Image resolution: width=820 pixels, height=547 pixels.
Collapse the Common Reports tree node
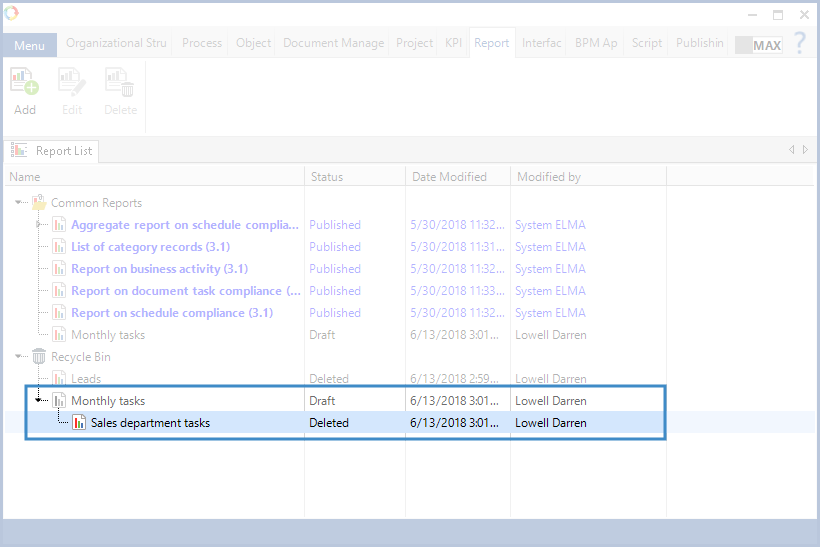(20, 203)
